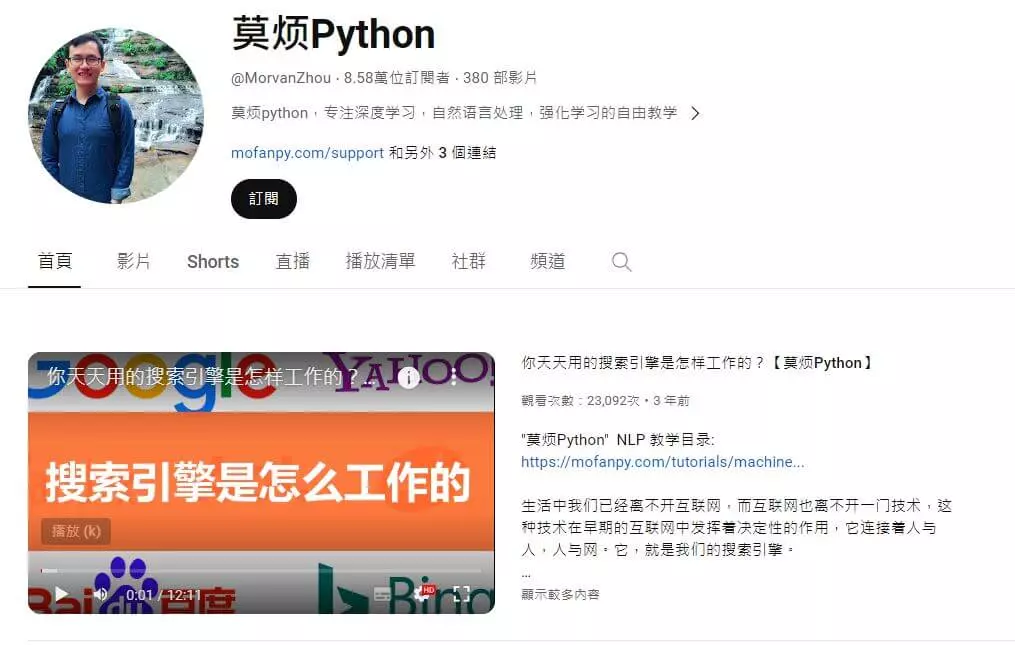This screenshot has height=645, width=1015.
Task: Subscribe with the 訂閱 button
Action: coord(264,199)
